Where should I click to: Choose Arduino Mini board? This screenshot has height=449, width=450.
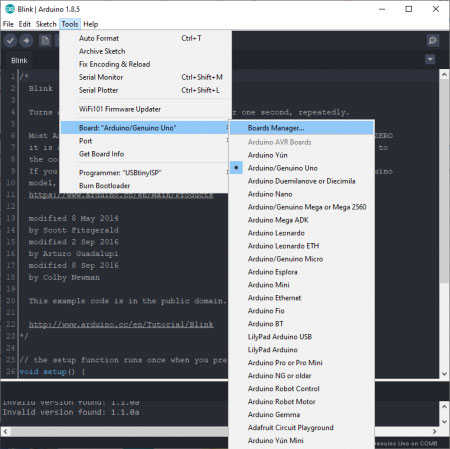point(302,285)
